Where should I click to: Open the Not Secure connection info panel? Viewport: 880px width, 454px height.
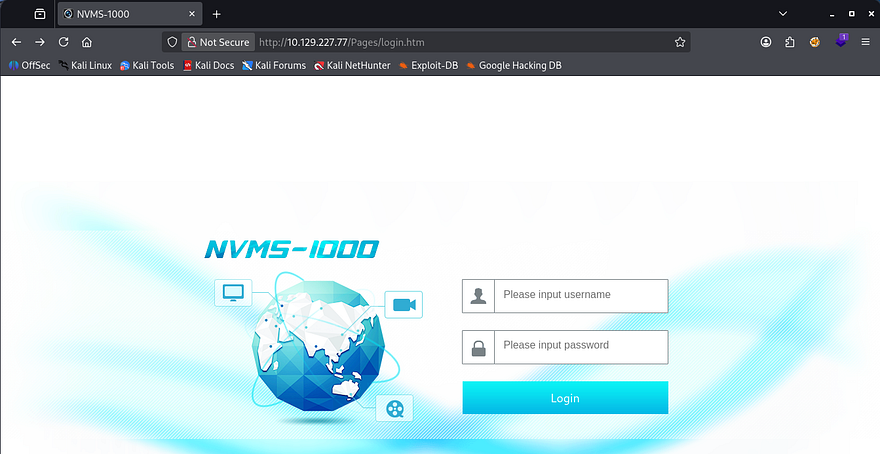click(x=216, y=42)
